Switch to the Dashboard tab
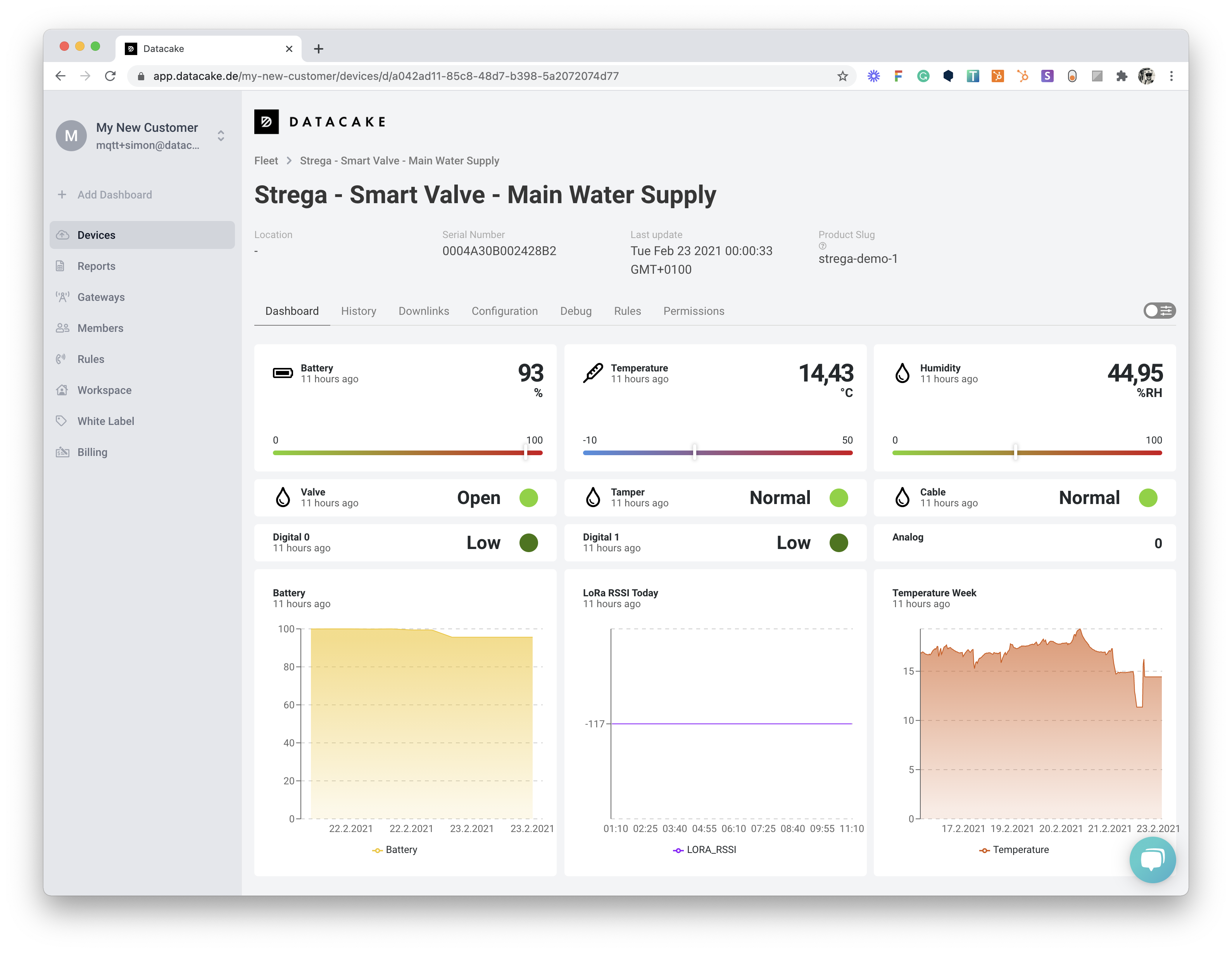The height and width of the screenshot is (953, 1232). [x=292, y=311]
